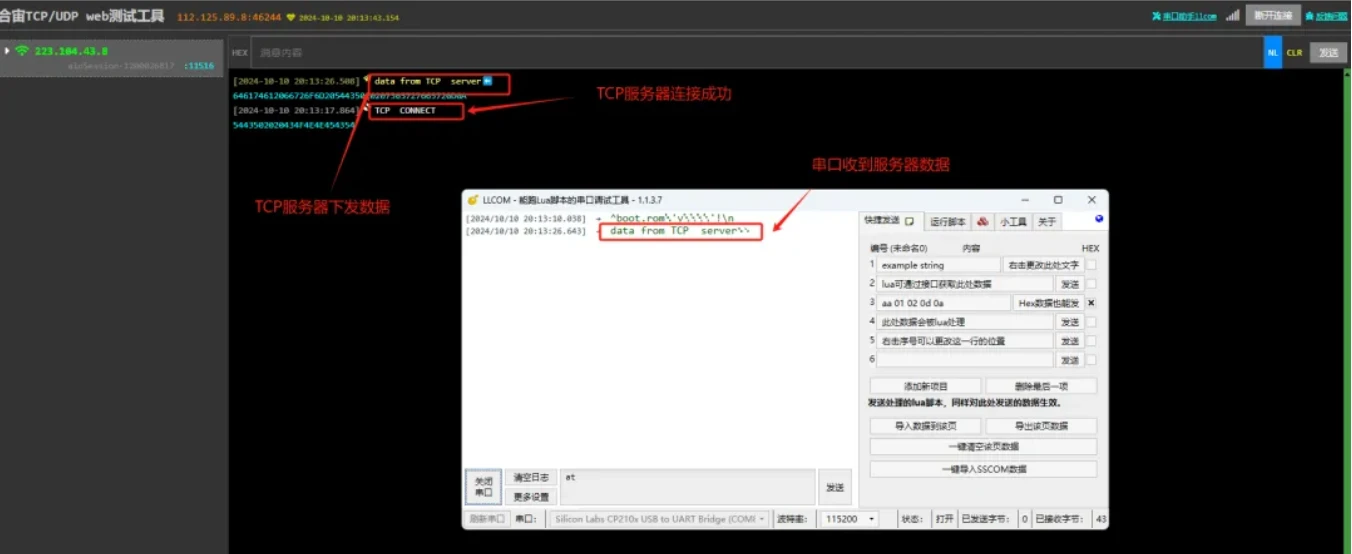This screenshot has height=554, width=1352.
Task: Toggle the blue NL newline option
Action: tap(1273, 52)
